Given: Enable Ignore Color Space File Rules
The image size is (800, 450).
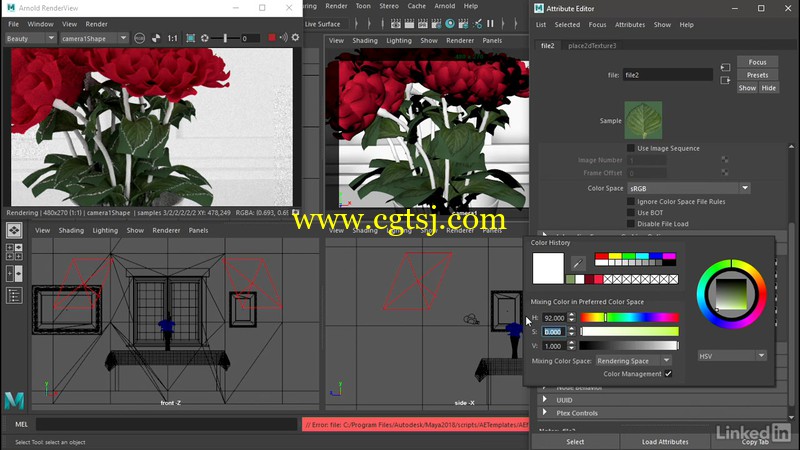Looking at the screenshot, I should tap(631, 202).
